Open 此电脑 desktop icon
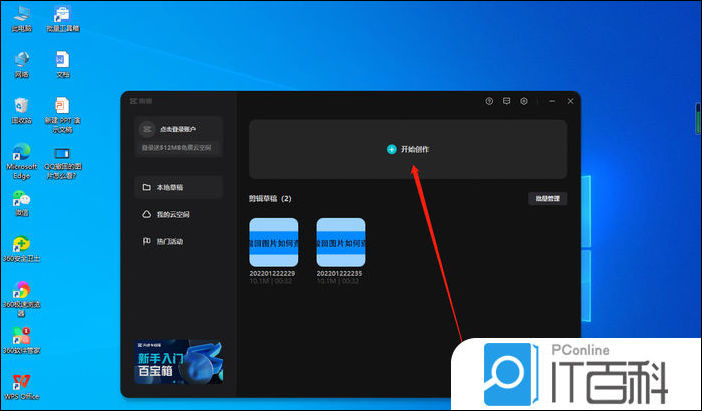 pos(21,19)
